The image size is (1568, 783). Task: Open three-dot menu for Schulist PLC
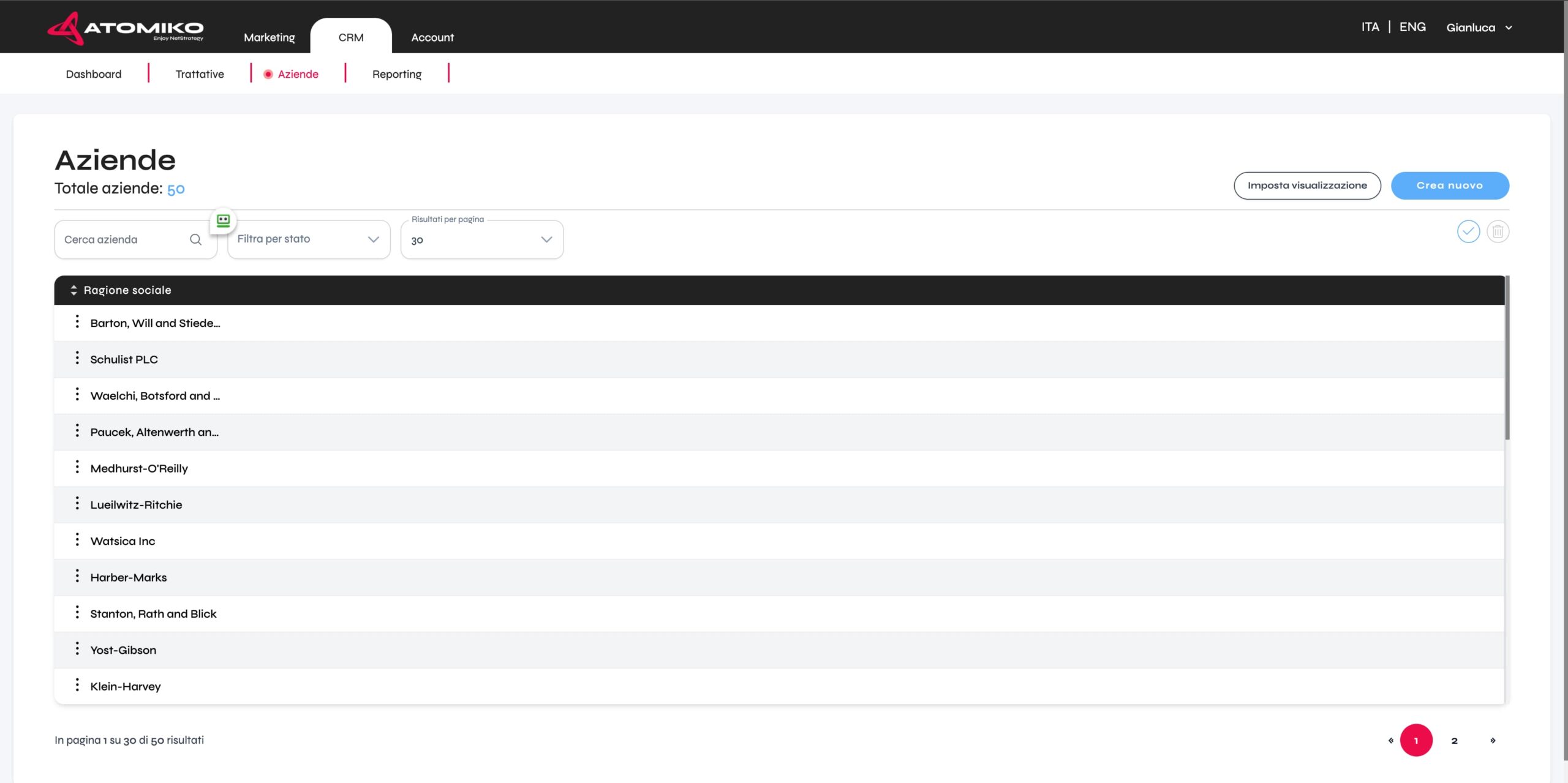pyautogui.click(x=77, y=358)
